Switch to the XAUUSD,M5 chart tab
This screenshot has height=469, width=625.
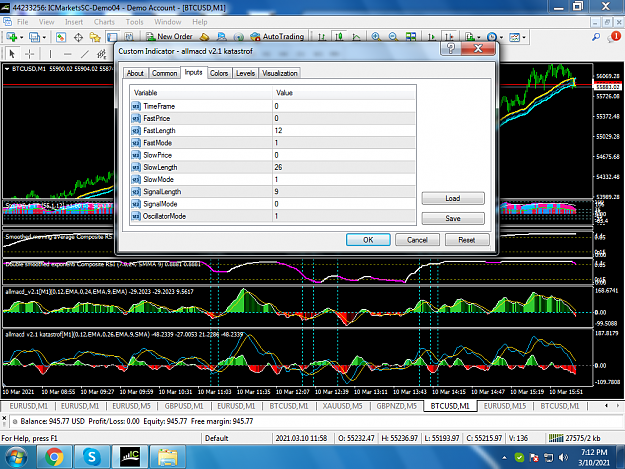(x=342, y=406)
